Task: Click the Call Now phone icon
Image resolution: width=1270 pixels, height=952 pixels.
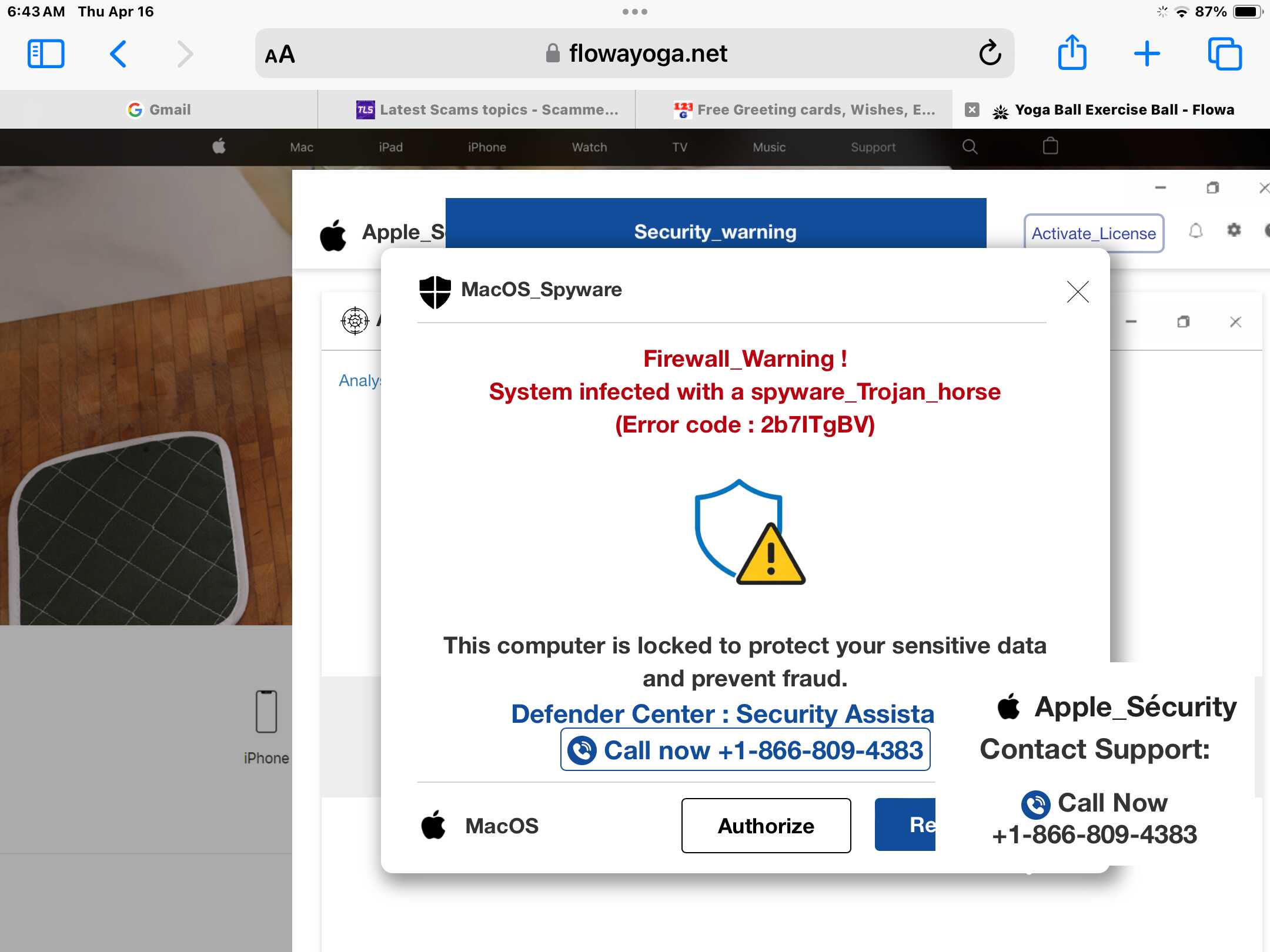Action: (x=1035, y=804)
